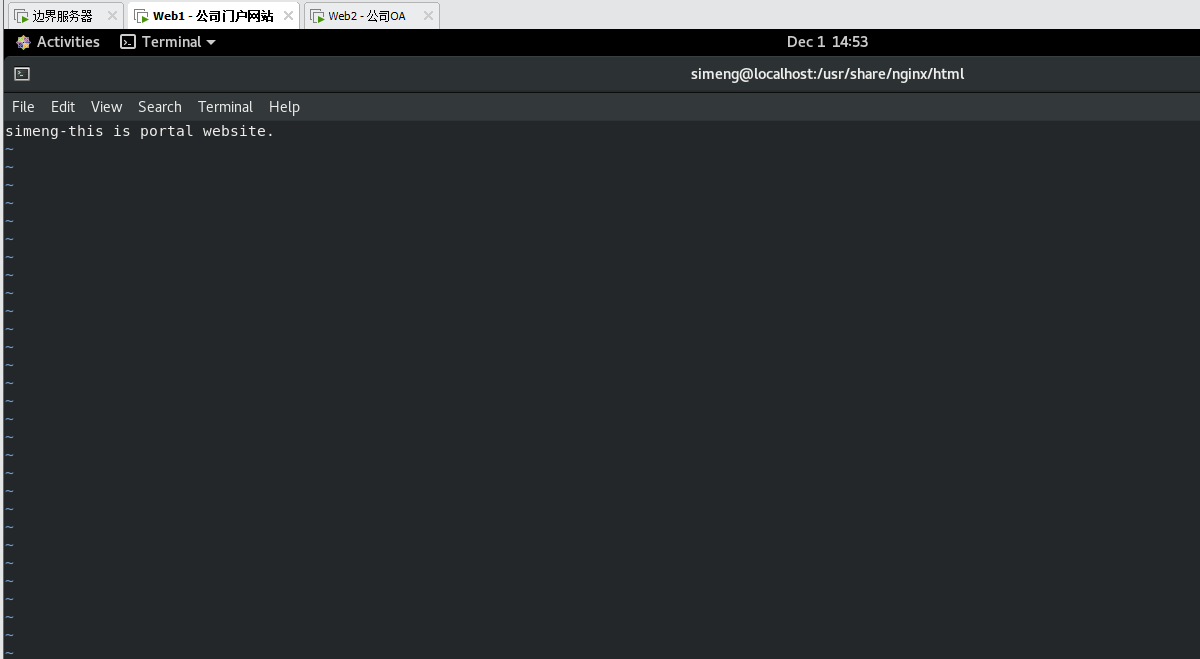The width and height of the screenshot is (1200, 659).
Task: Click the terminal icon in window title bar
Action: click(x=22, y=74)
